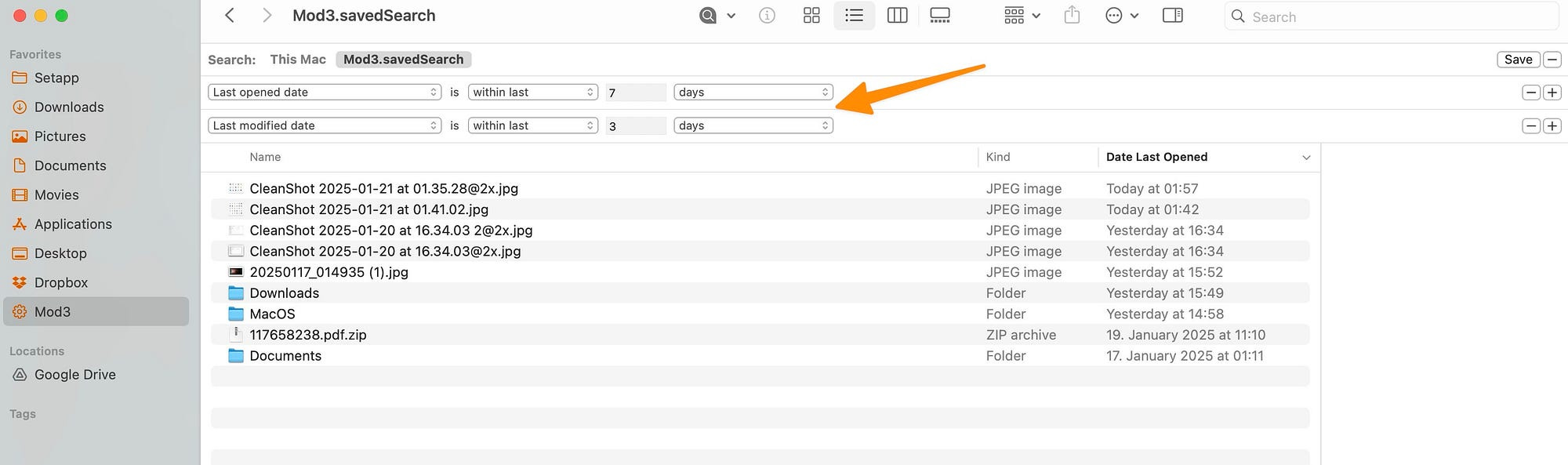Click Google Drive icon in sidebar
Viewport: 1568px width, 465px height.
coord(20,375)
